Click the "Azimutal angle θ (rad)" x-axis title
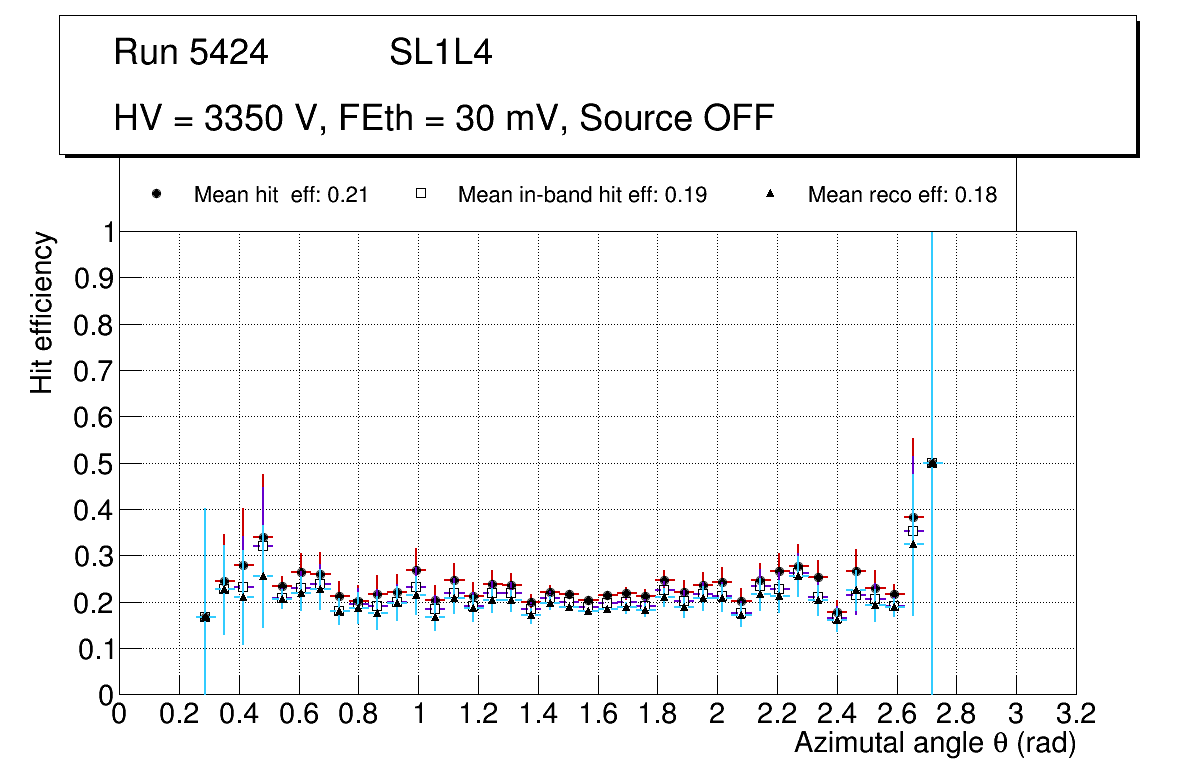This screenshot has height=772, width=1196. point(935,743)
